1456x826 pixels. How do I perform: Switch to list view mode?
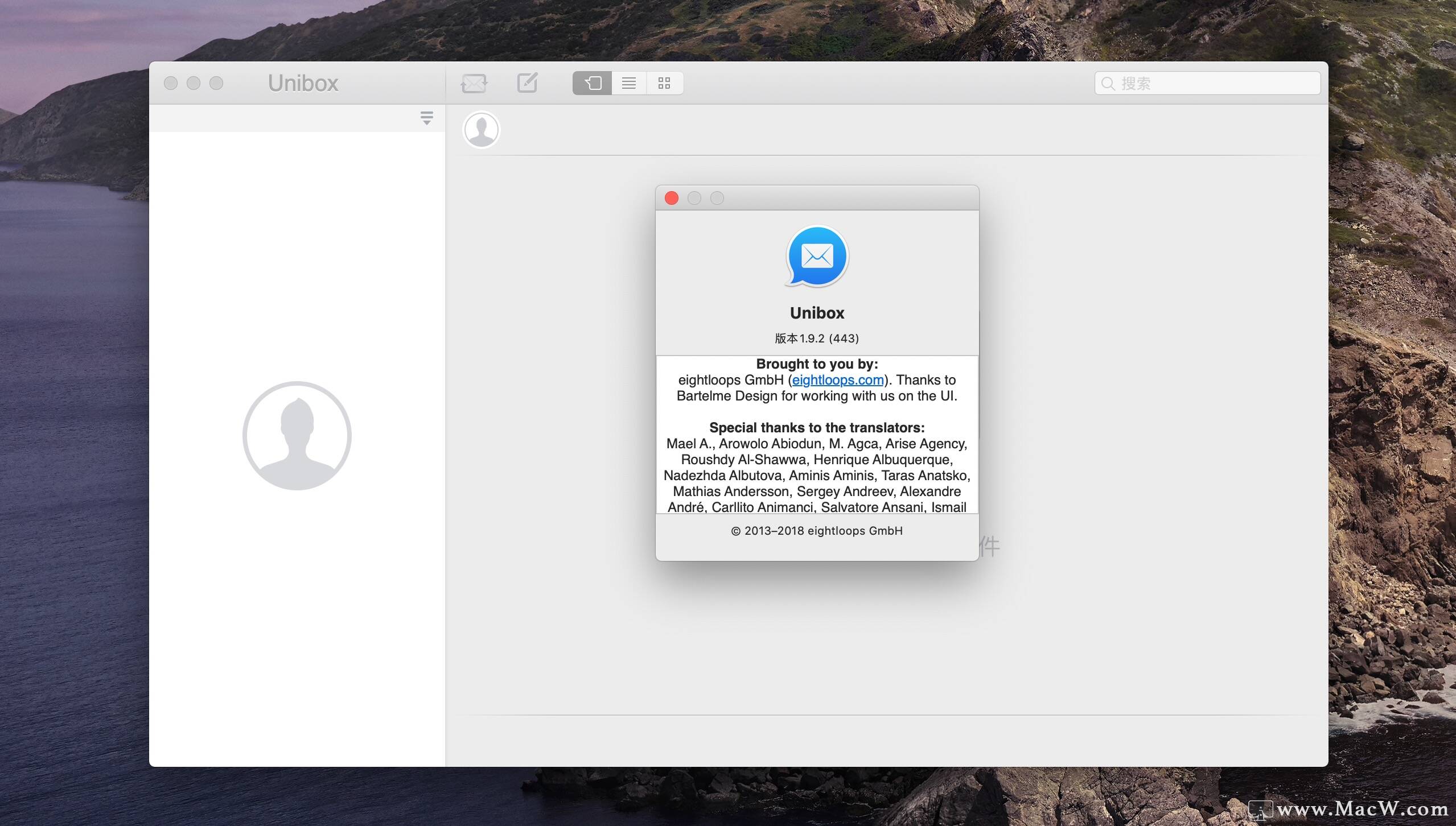pyautogui.click(x=629, y=83)
